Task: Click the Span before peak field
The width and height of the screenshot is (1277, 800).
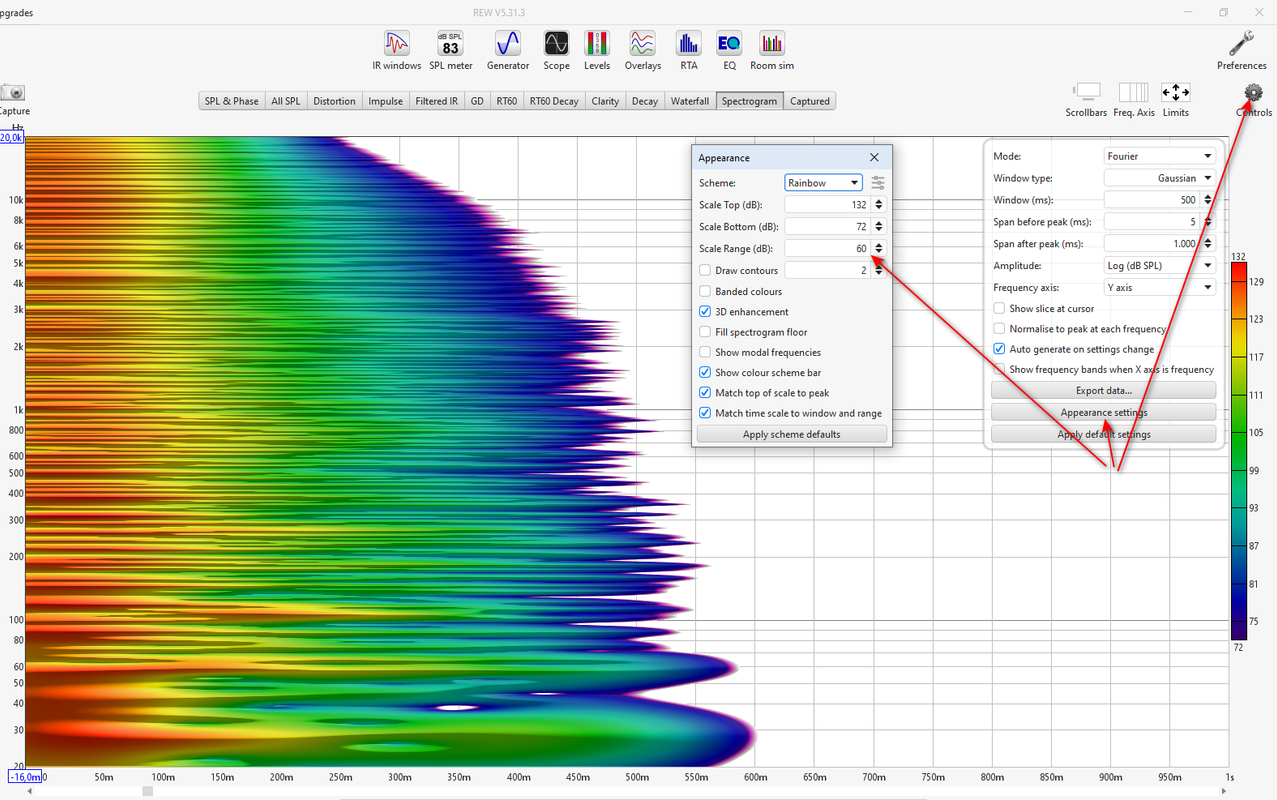Action: coord(1151,222)
